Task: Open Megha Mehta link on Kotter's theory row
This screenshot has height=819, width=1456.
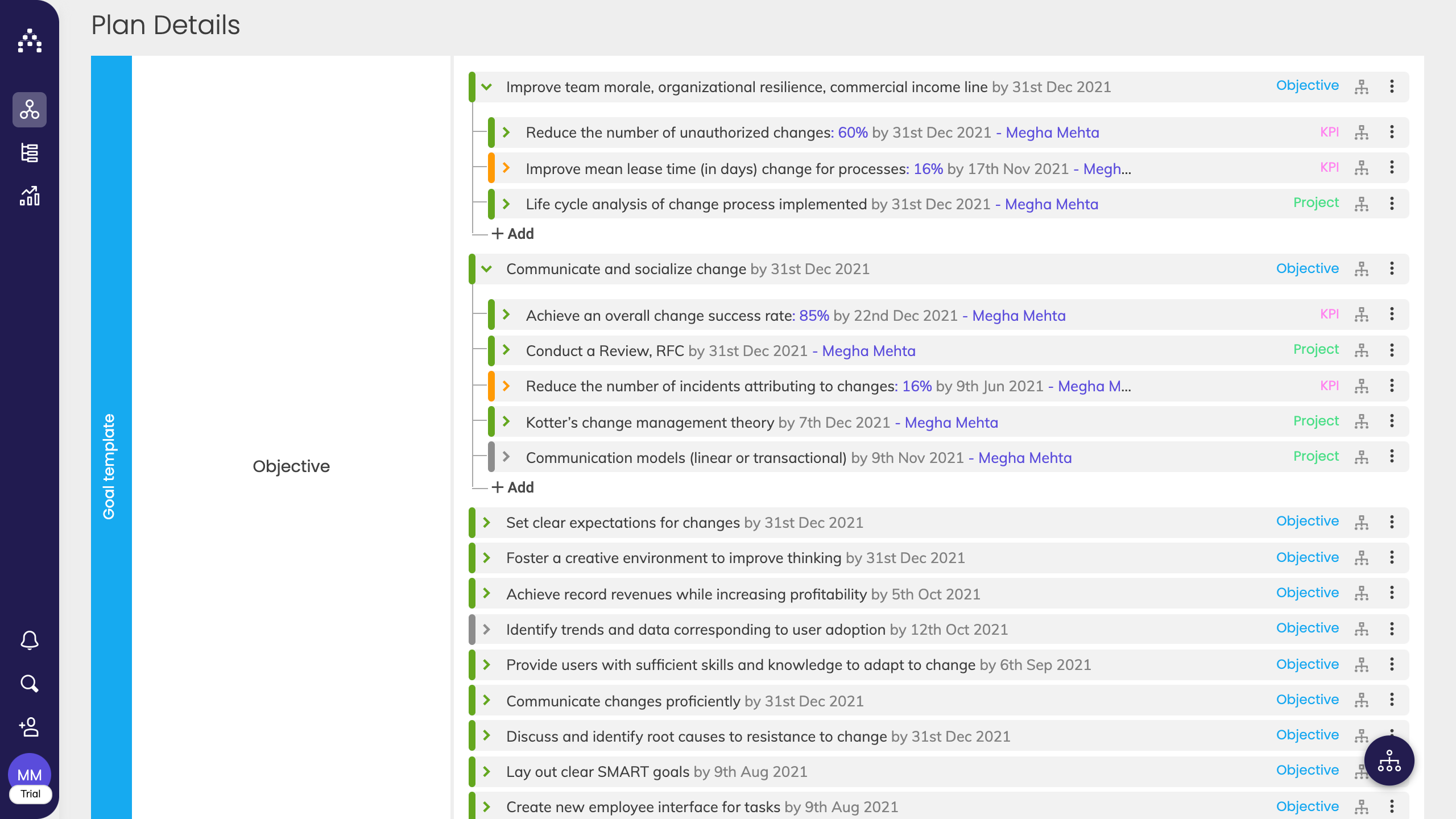Action: tap(952, 423)
